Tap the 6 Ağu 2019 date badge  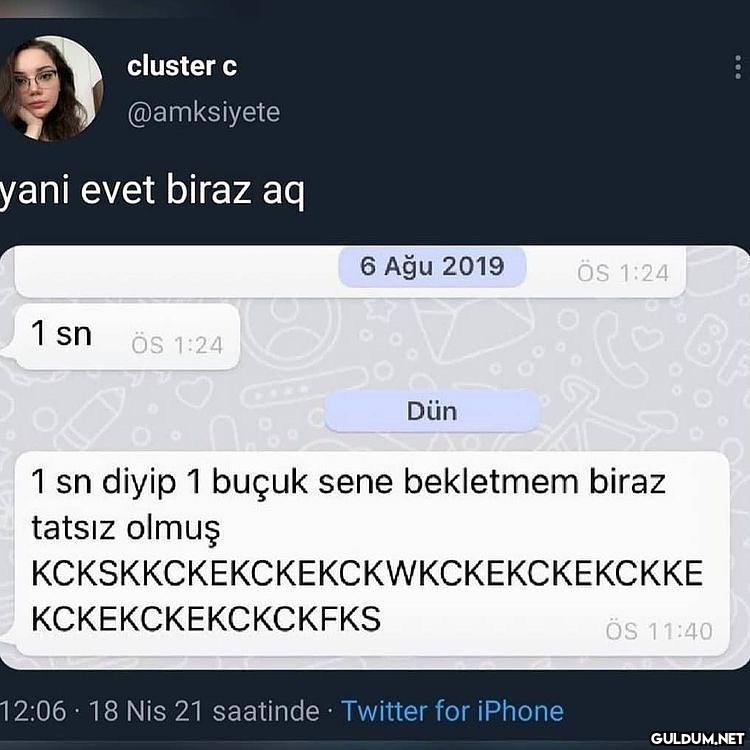coord(432,266)
